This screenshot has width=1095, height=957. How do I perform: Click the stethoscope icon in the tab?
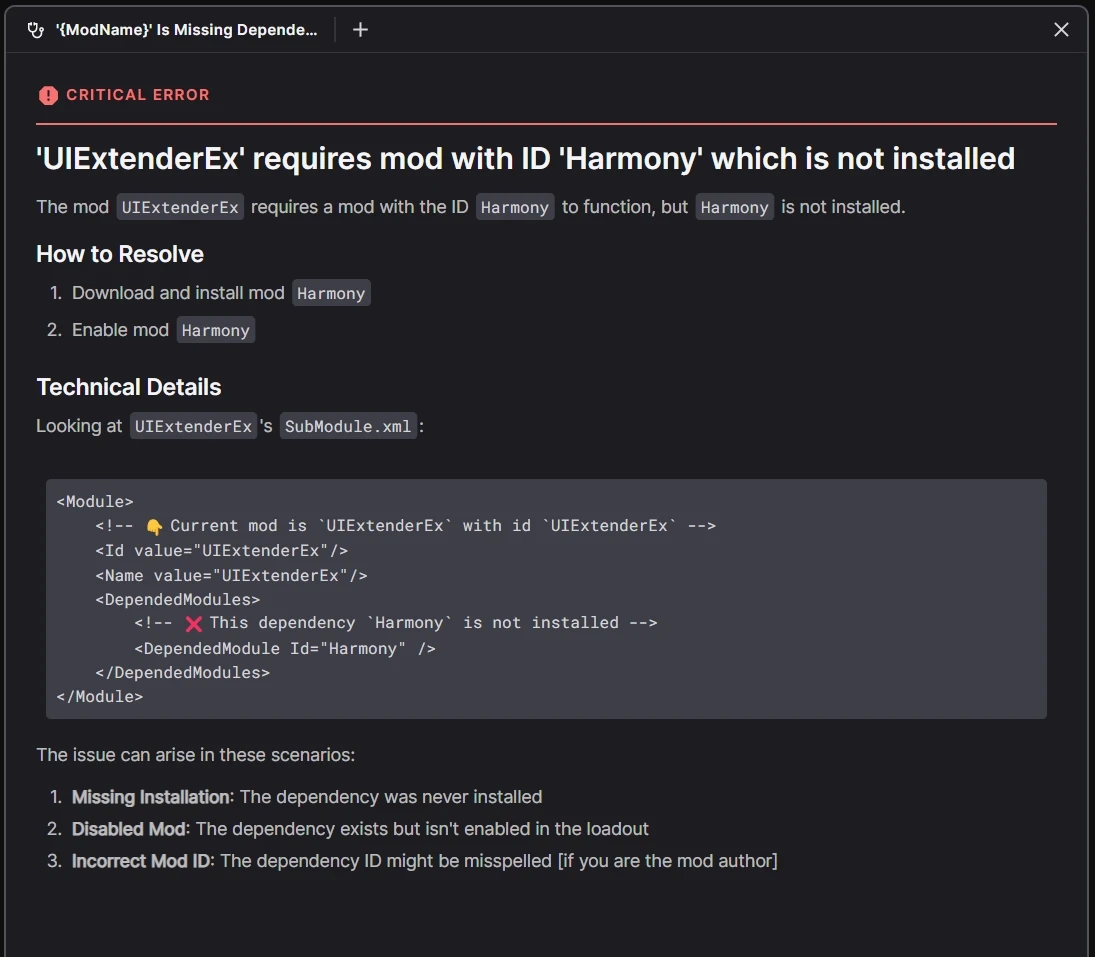click(36, 30)
